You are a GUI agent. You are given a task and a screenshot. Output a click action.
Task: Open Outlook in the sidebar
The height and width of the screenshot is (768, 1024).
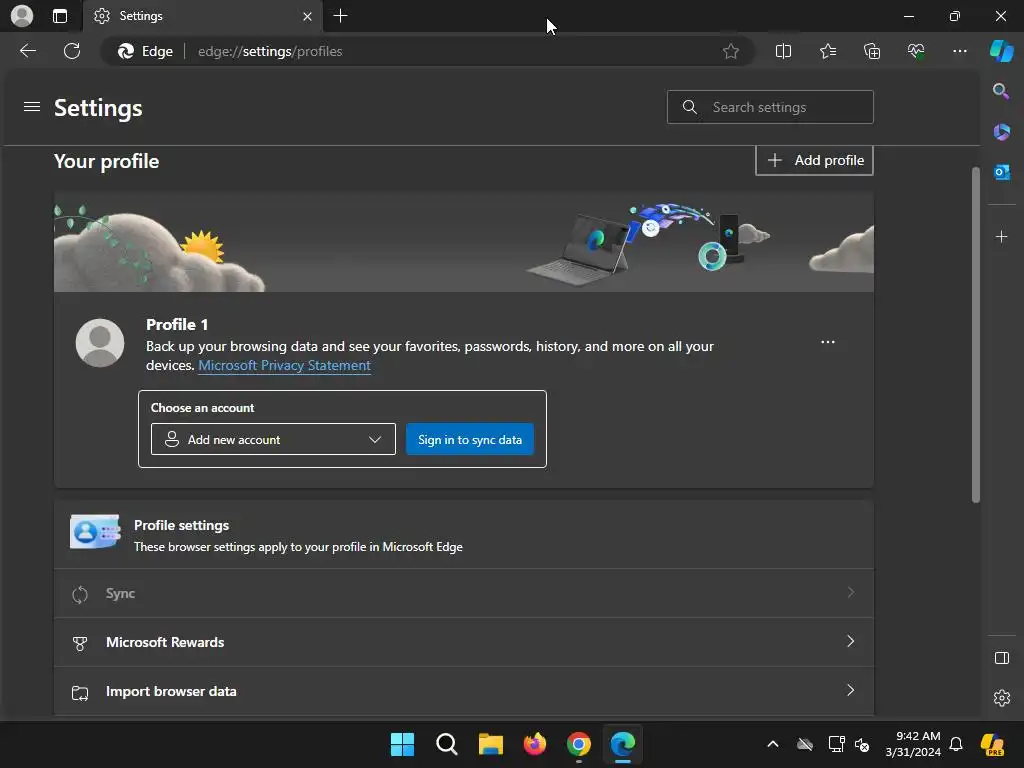pyautogui.click(x=1001, y=172)
